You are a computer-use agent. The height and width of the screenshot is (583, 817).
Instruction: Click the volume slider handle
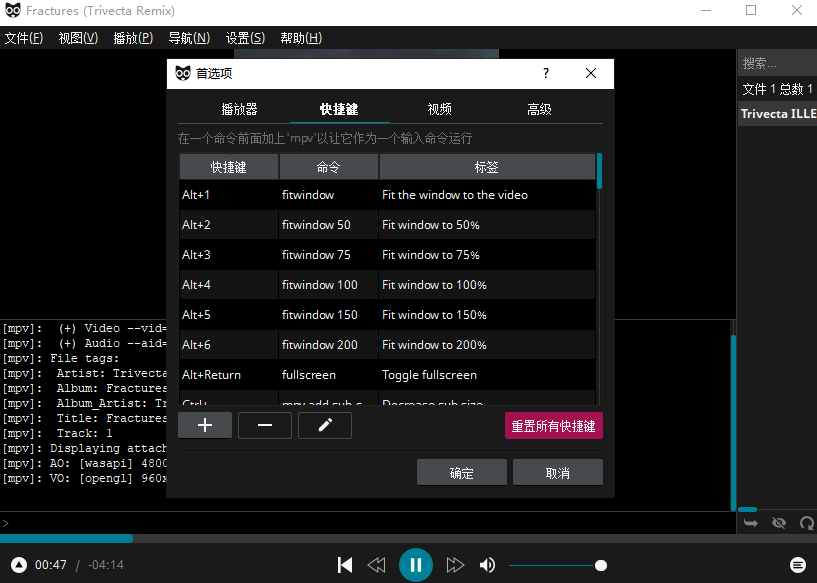pos(601,565)
